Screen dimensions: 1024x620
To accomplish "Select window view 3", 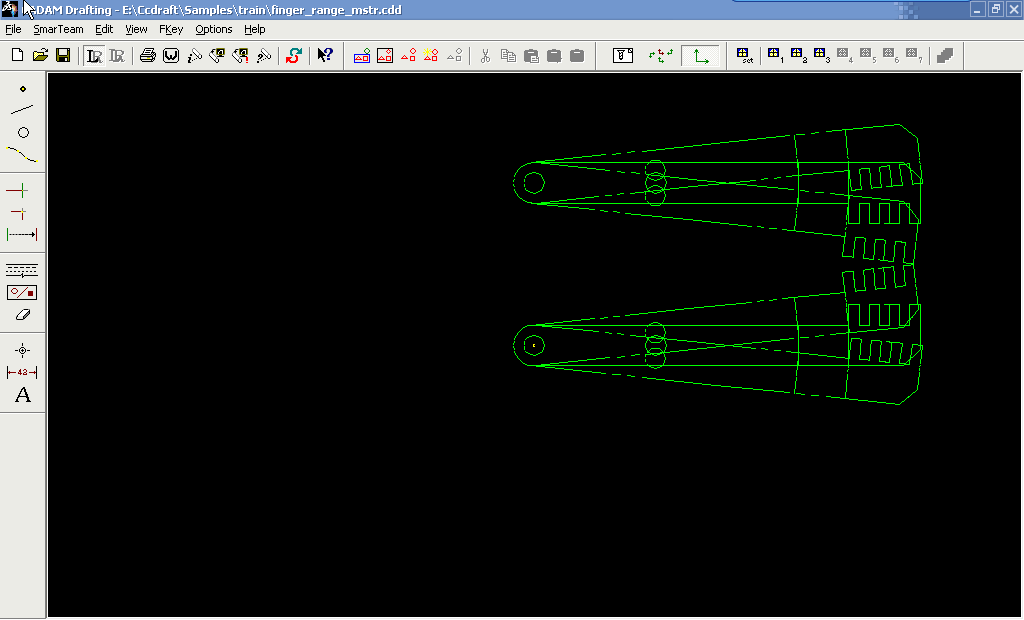I will pyautogui.click(x=821, y=56).
